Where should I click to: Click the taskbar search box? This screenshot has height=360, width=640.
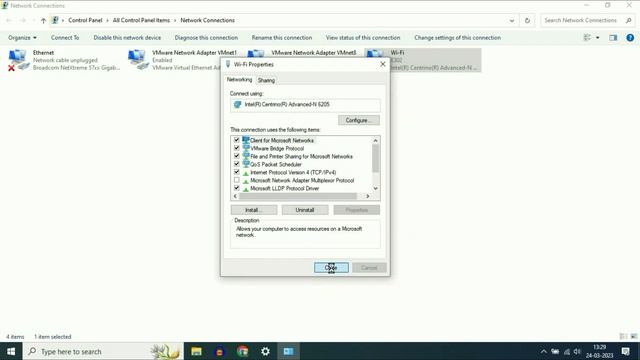pyautogui.click(x=103, y=351)
